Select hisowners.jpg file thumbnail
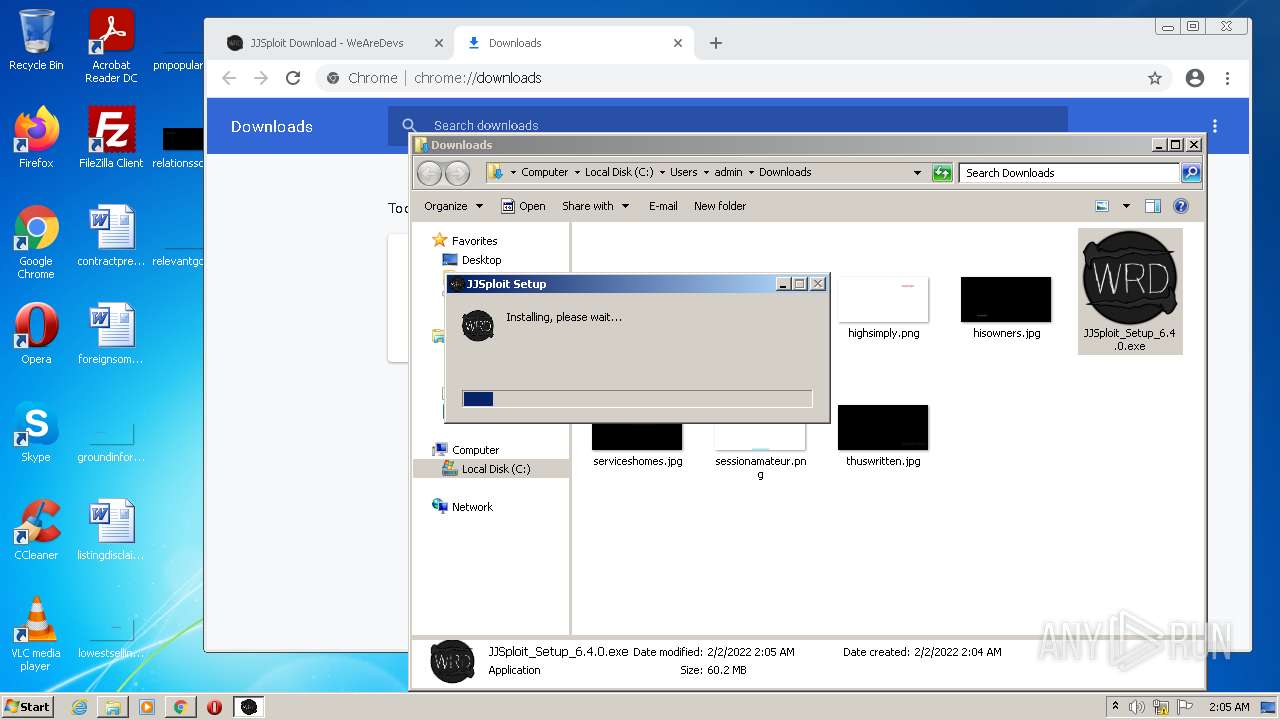This screenshot has width=1280, height=720. pos(1006,300)
